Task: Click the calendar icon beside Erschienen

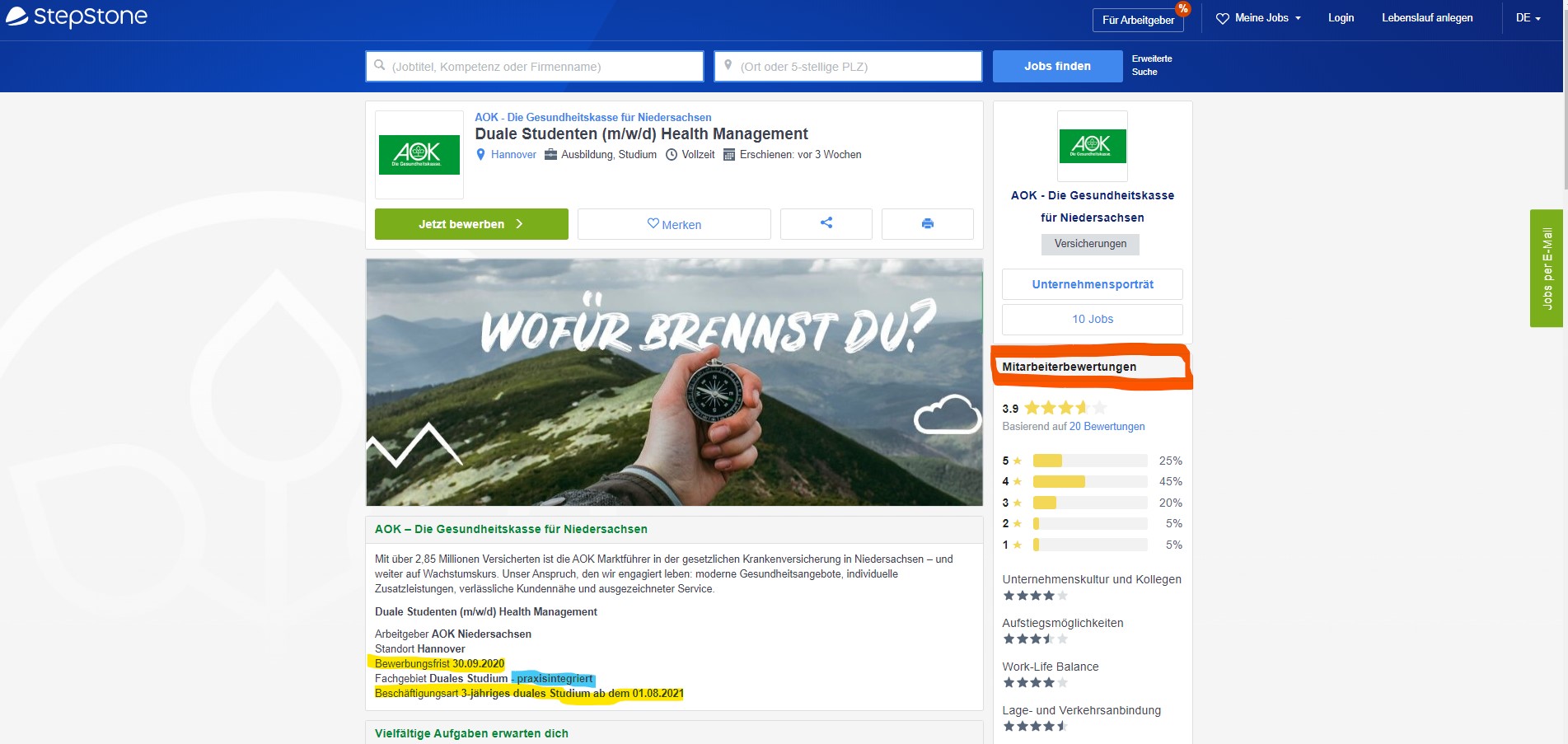Action: 729,155
